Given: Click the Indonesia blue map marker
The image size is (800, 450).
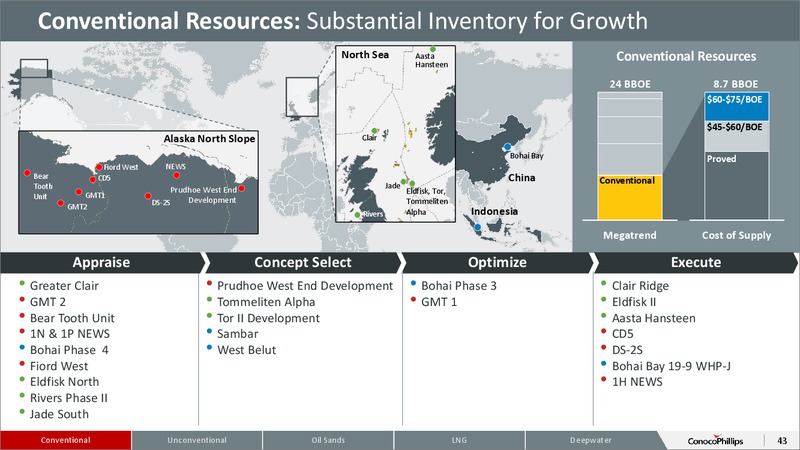Looking at the screenshot, I should tap(477, 227).
